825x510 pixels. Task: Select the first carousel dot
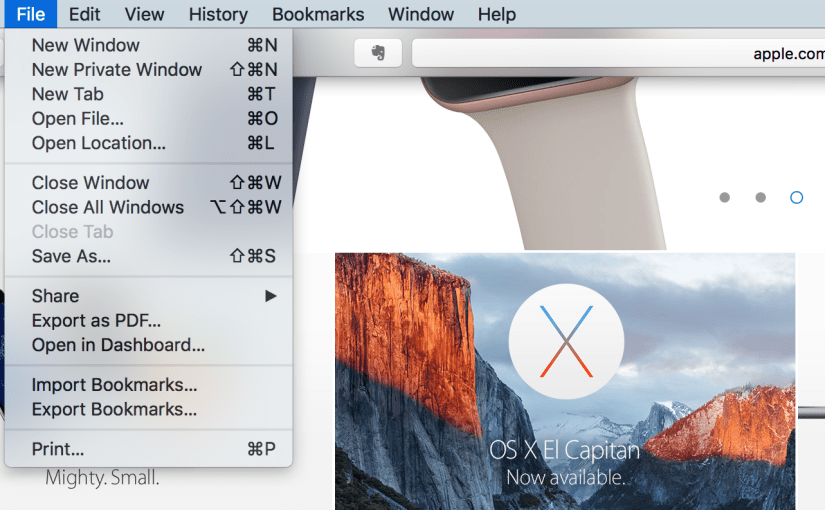point(725,197)
